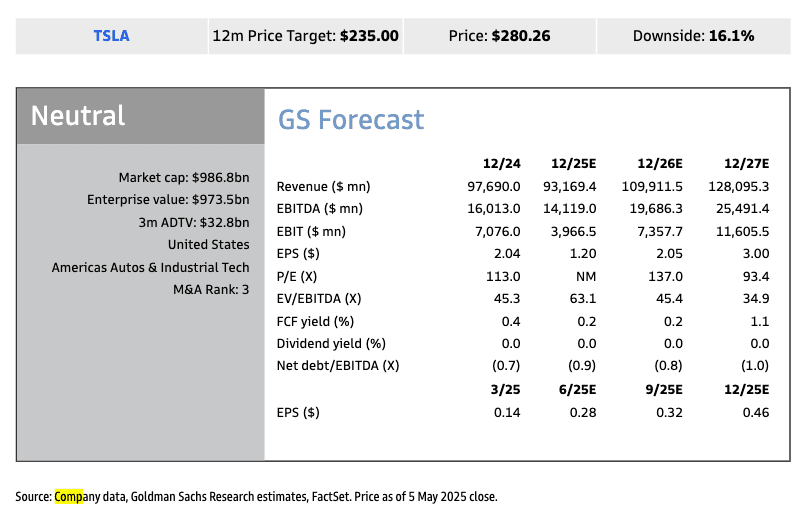Click the 12/27E column header
Screen dimensions: 805x521
tap(749, 164)
